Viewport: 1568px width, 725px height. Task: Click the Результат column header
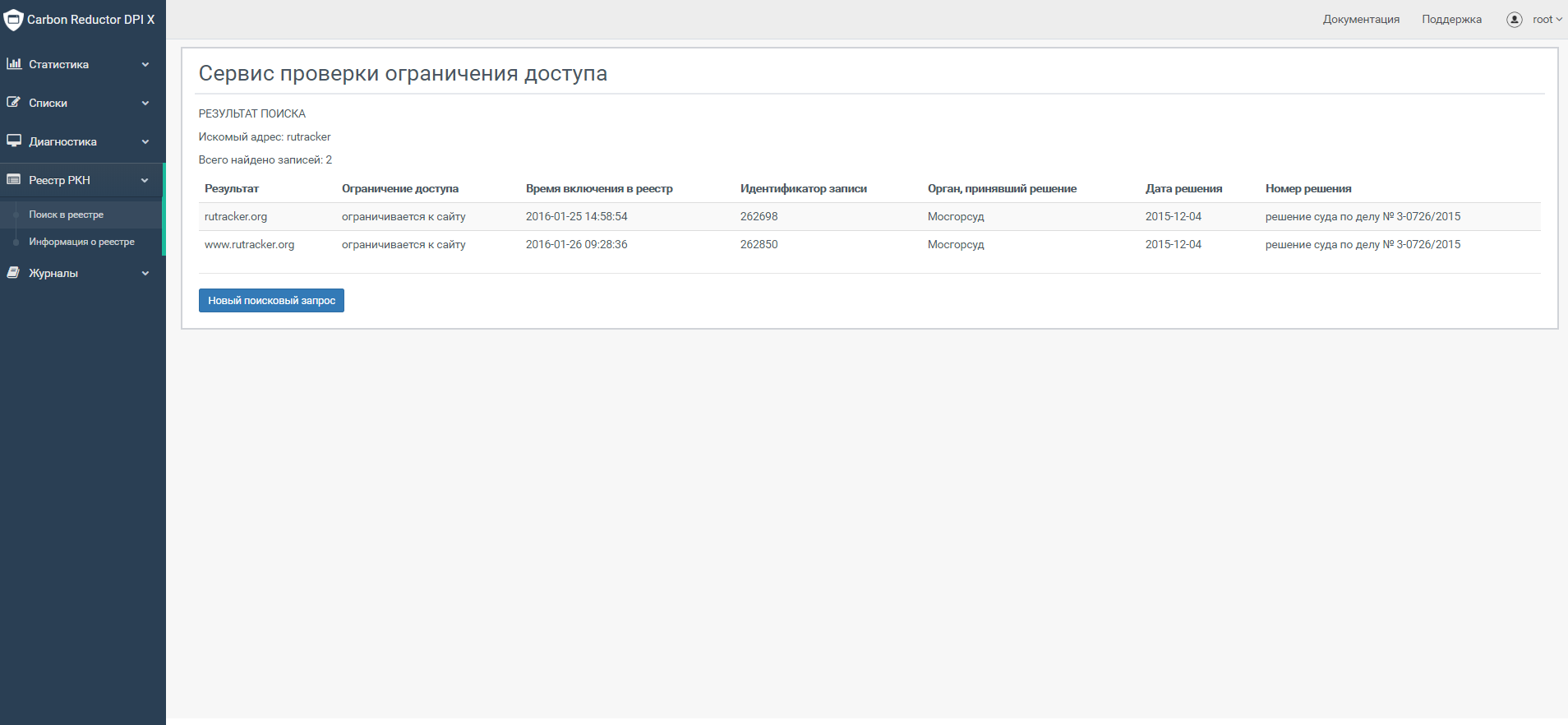tap(232, 188)
